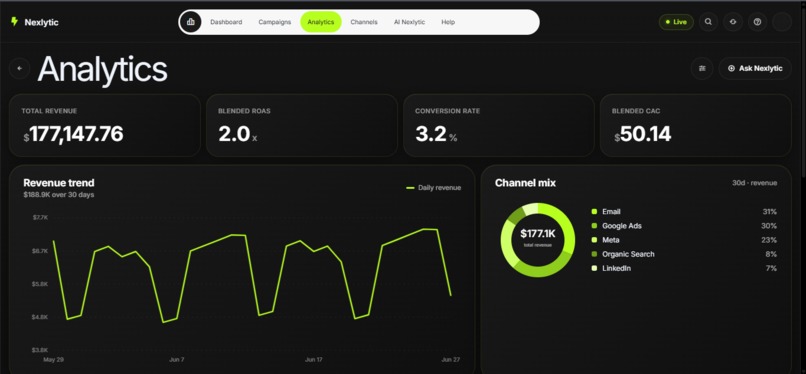Viewport: 806px width, 374px height.
Task: Click the 31% Email share value
Action: tap(770, 212)
